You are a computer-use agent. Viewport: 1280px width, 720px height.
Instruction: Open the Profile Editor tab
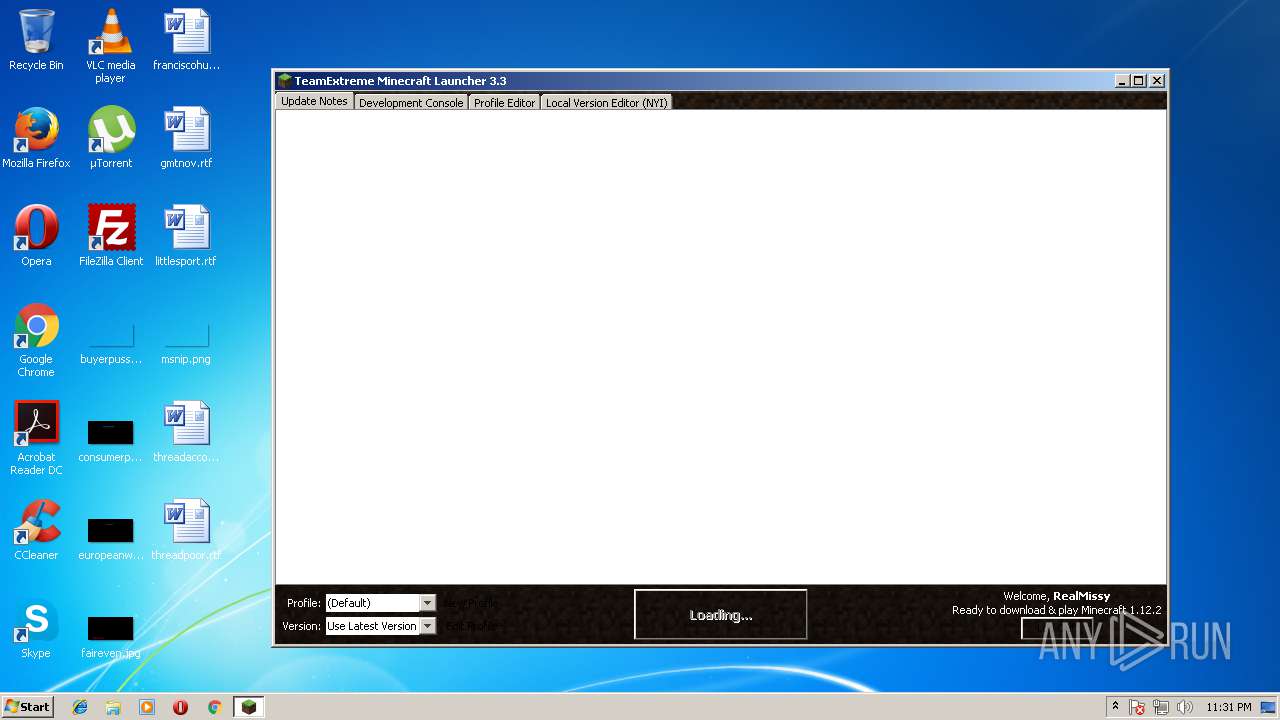point(504,103)
